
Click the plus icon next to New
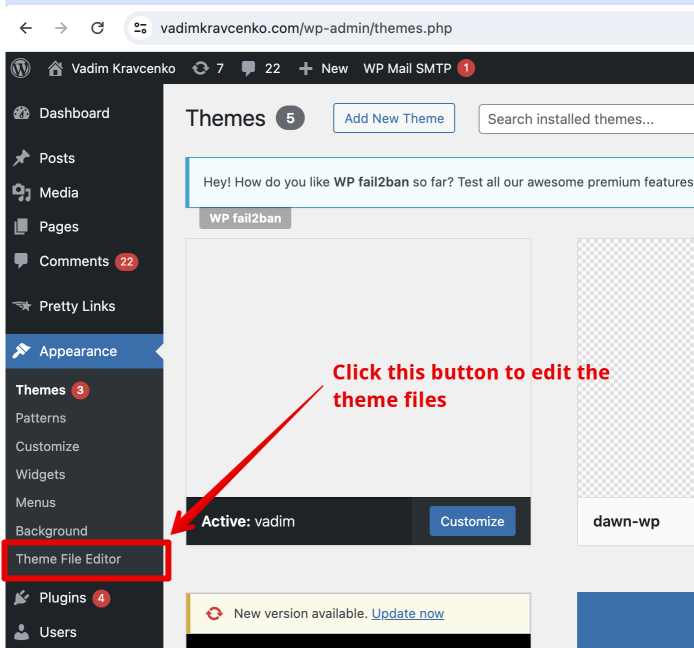[305, 69]
